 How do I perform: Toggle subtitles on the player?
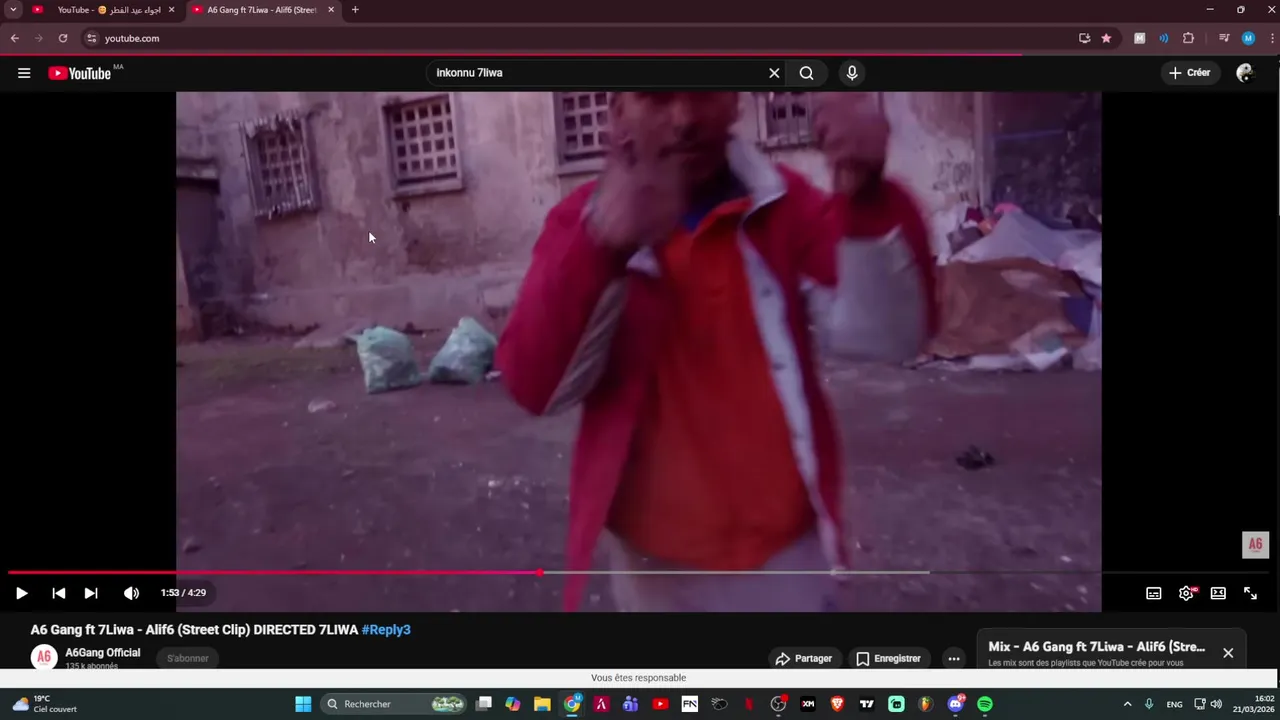1154,593
